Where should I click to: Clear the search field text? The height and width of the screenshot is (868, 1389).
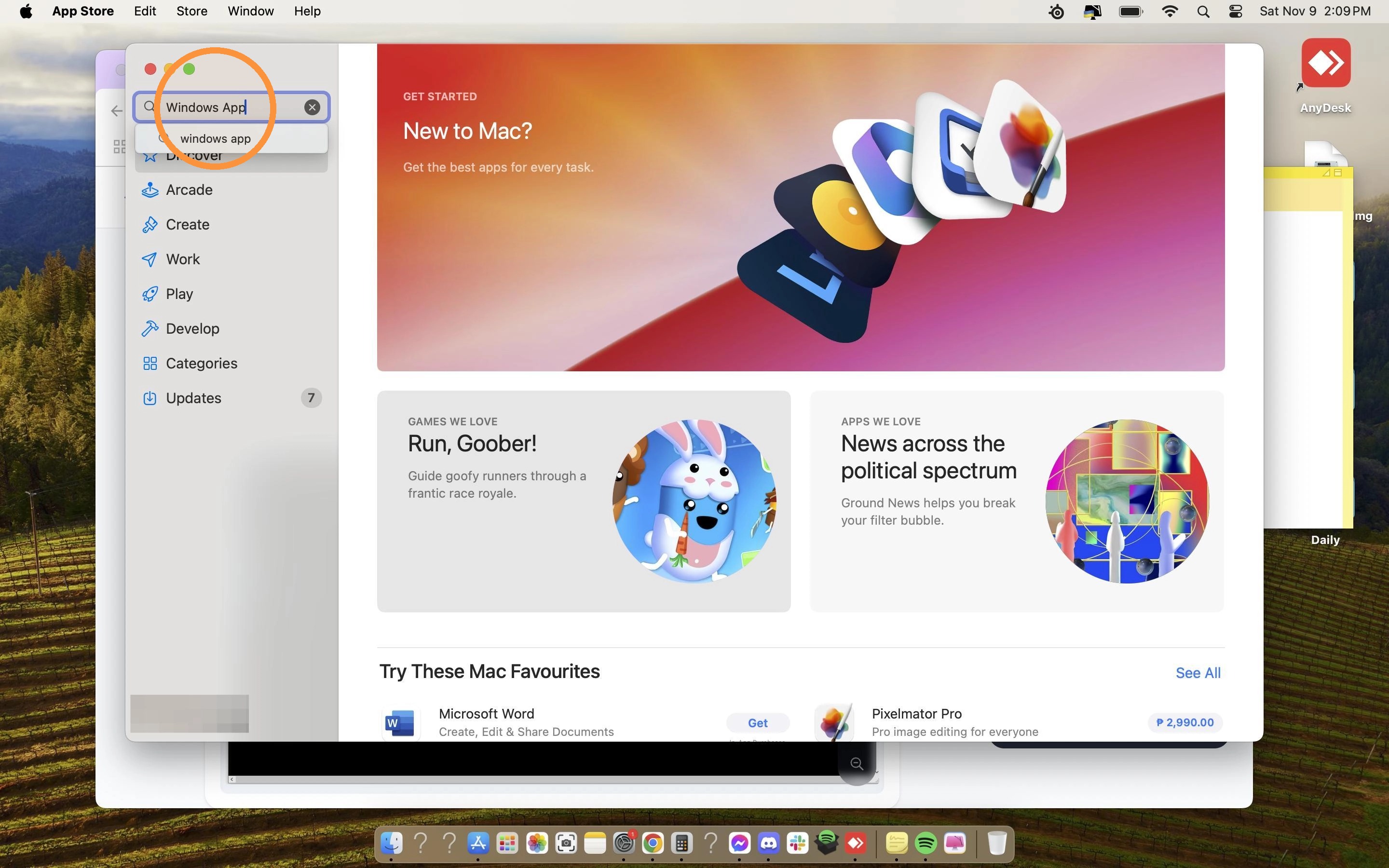coord(312,108)
